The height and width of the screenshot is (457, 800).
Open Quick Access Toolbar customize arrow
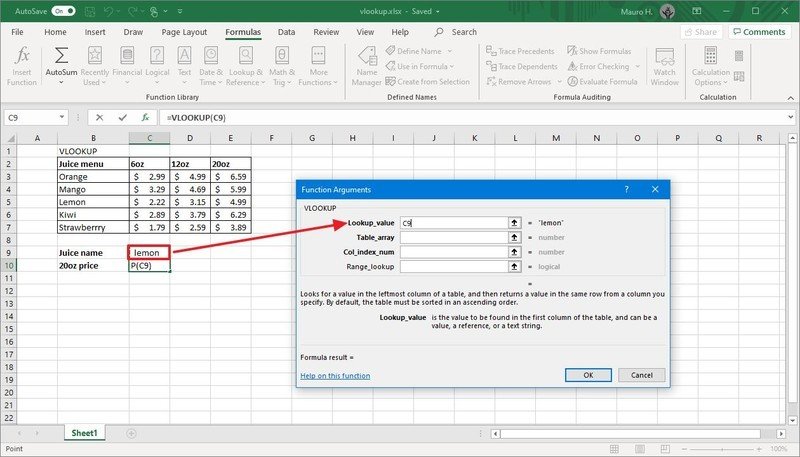(180, 11)
